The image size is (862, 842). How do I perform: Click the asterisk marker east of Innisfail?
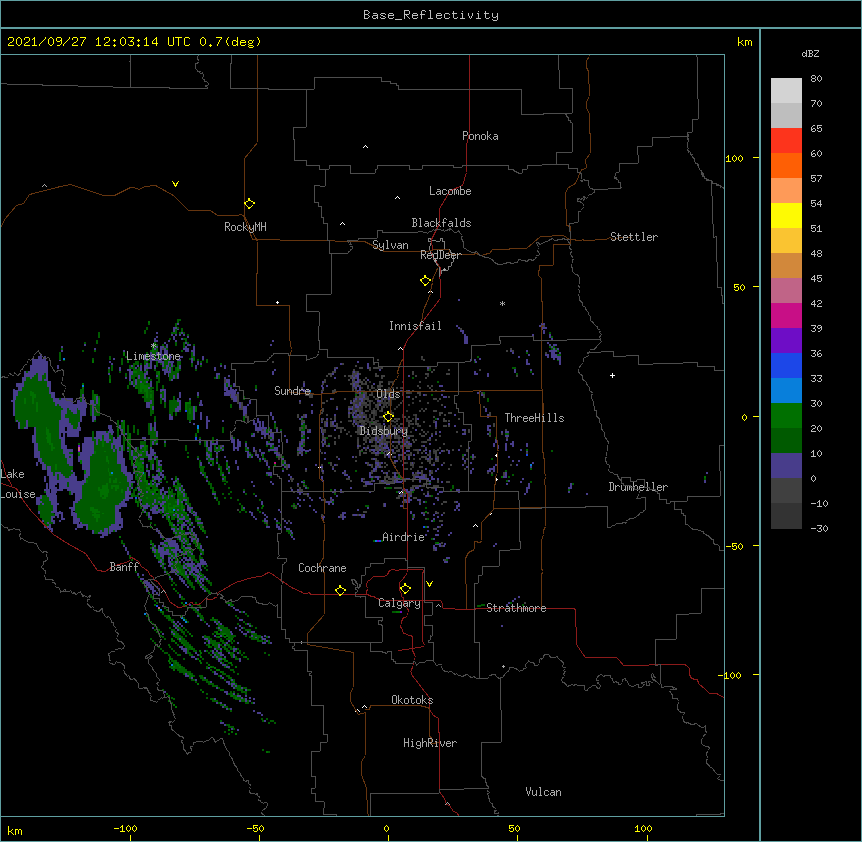[x=502, y=303]
